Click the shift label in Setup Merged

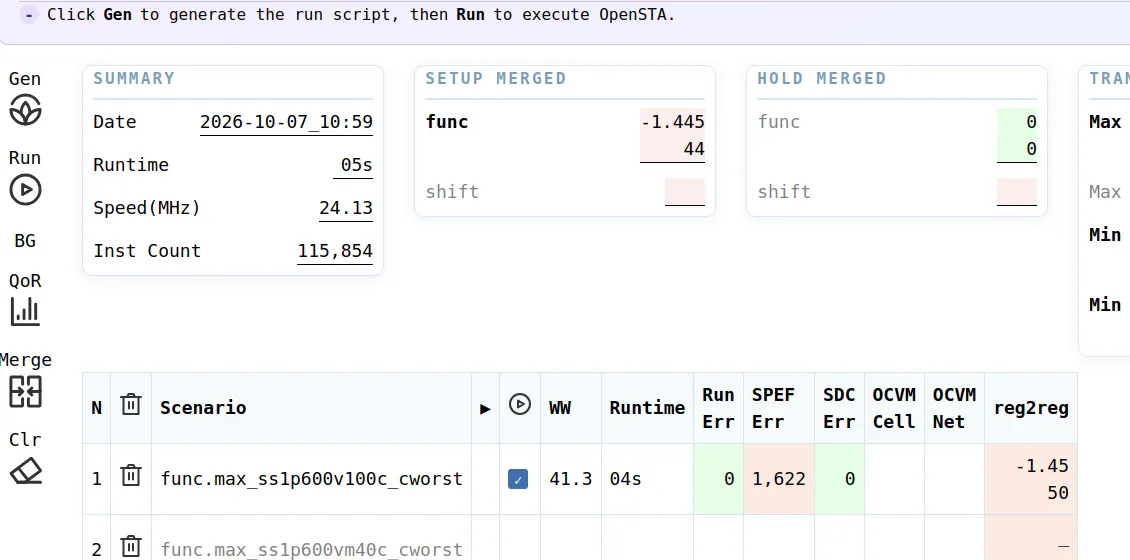452,192
